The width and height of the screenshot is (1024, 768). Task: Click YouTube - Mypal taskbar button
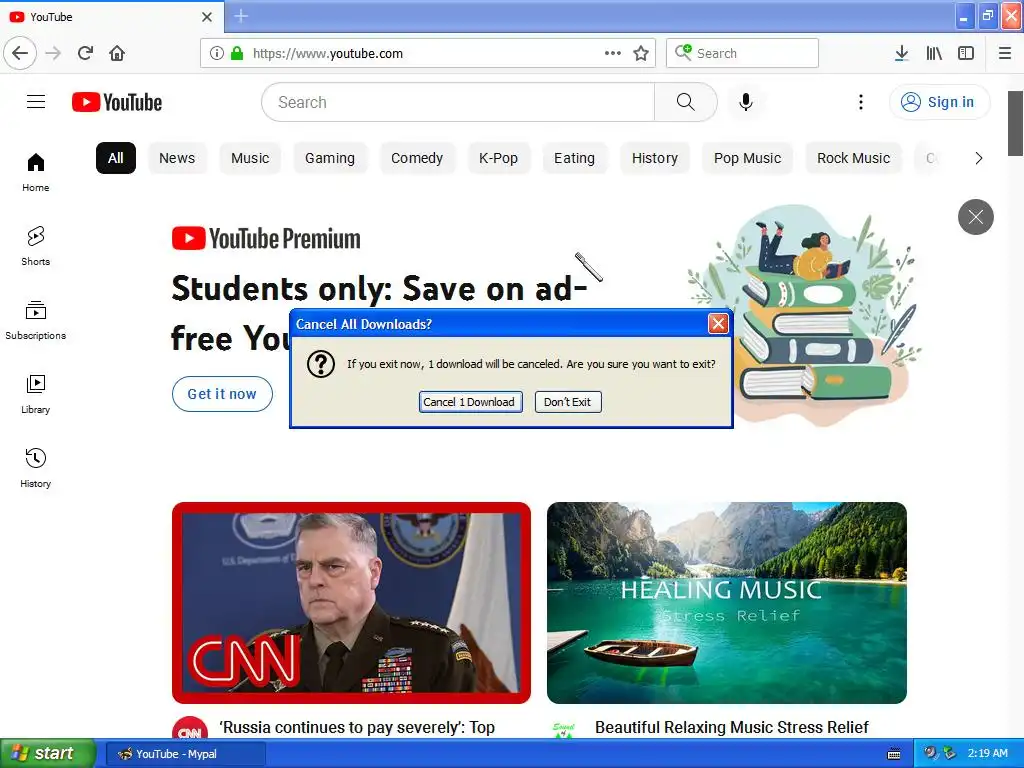pyautogui.click(x=185, y=754)
